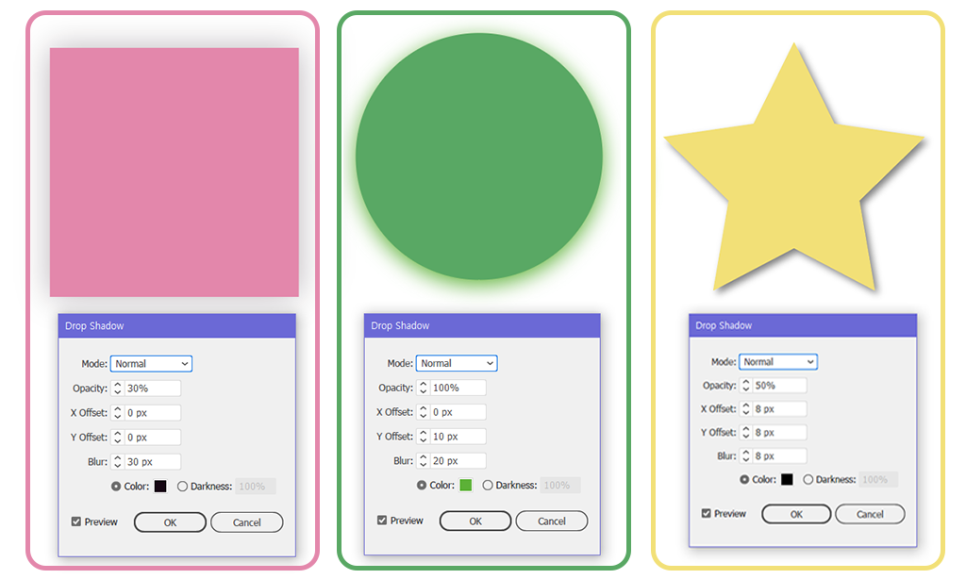Click Cancel in yellow star dialog
Image resolution: width=966 pixels, height=579 pixels.
(870, 514)
